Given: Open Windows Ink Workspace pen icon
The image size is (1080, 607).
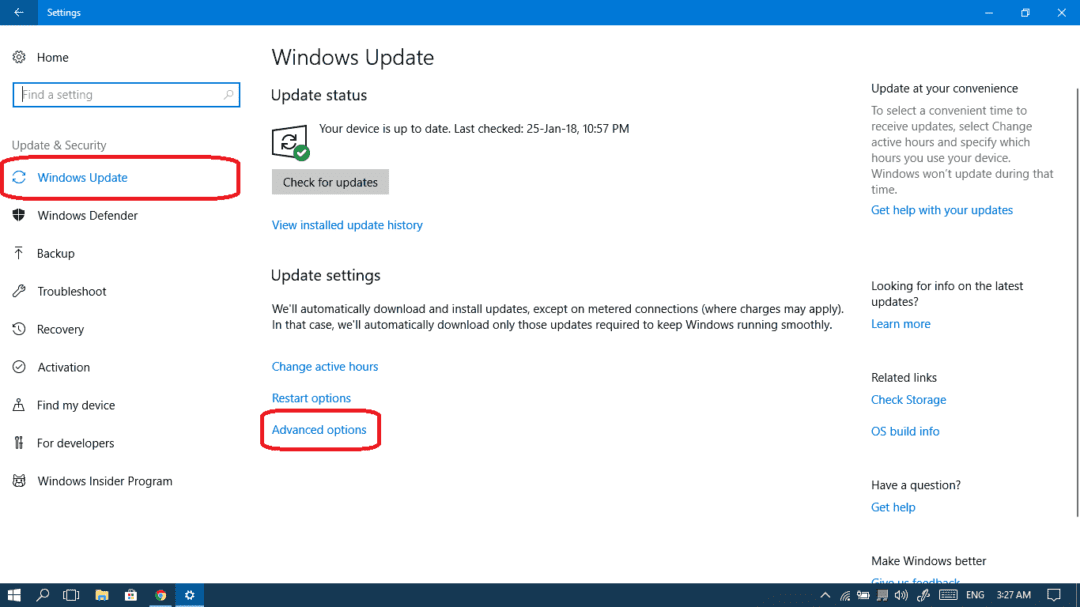Looking at the screenshot, I should click(924, 595).
